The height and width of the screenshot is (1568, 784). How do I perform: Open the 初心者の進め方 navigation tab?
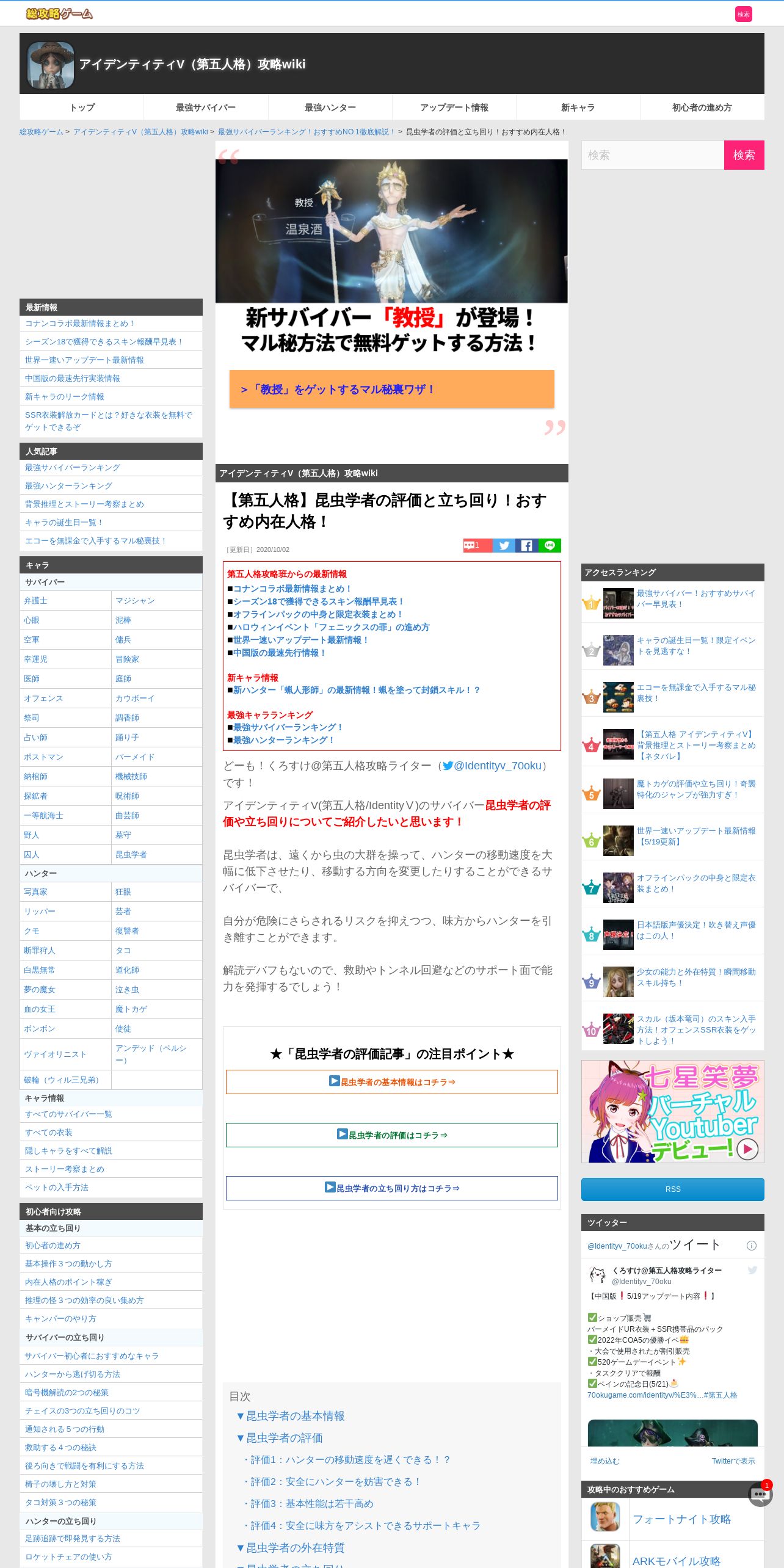click(702, 107)
